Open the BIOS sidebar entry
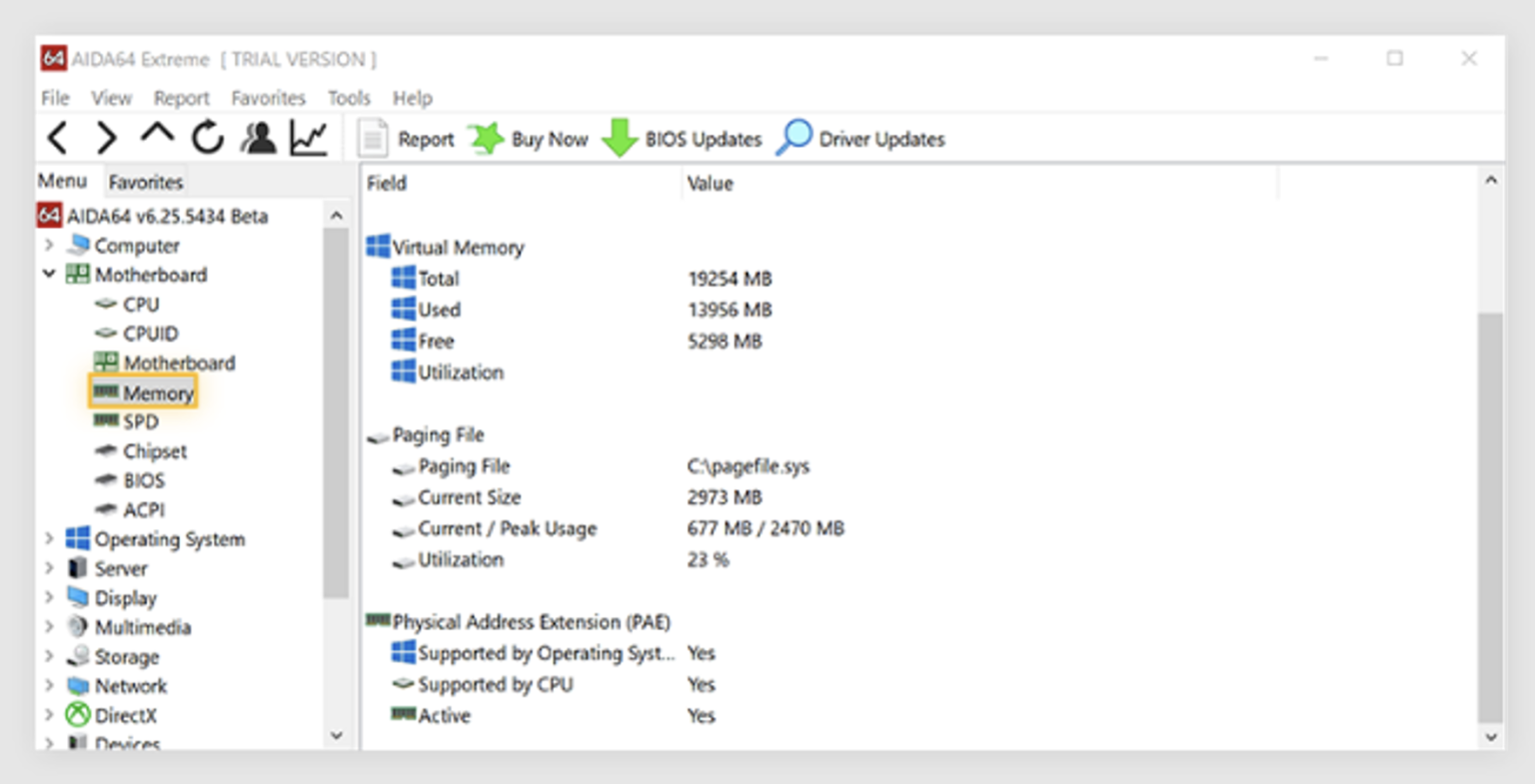Screen dimensions: 1535x784 [147, 480]
